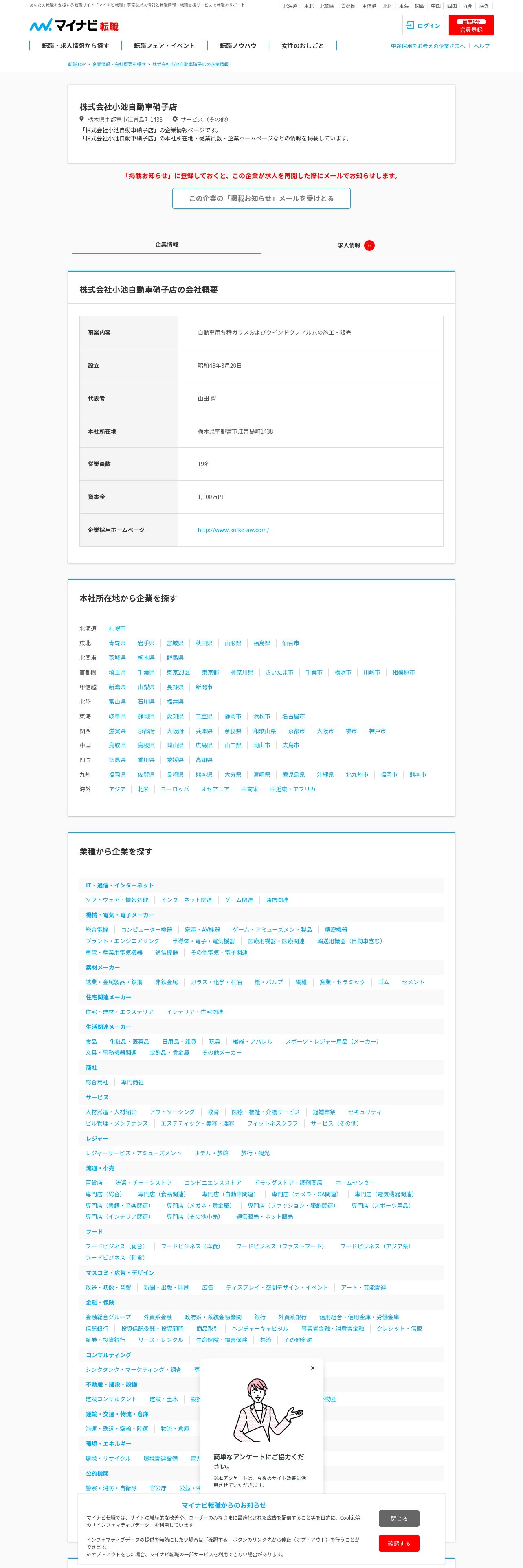This screenshot has height=1568, width=523.
Task: Select ヨーロッパ overseas link
Action: [175, 789]
